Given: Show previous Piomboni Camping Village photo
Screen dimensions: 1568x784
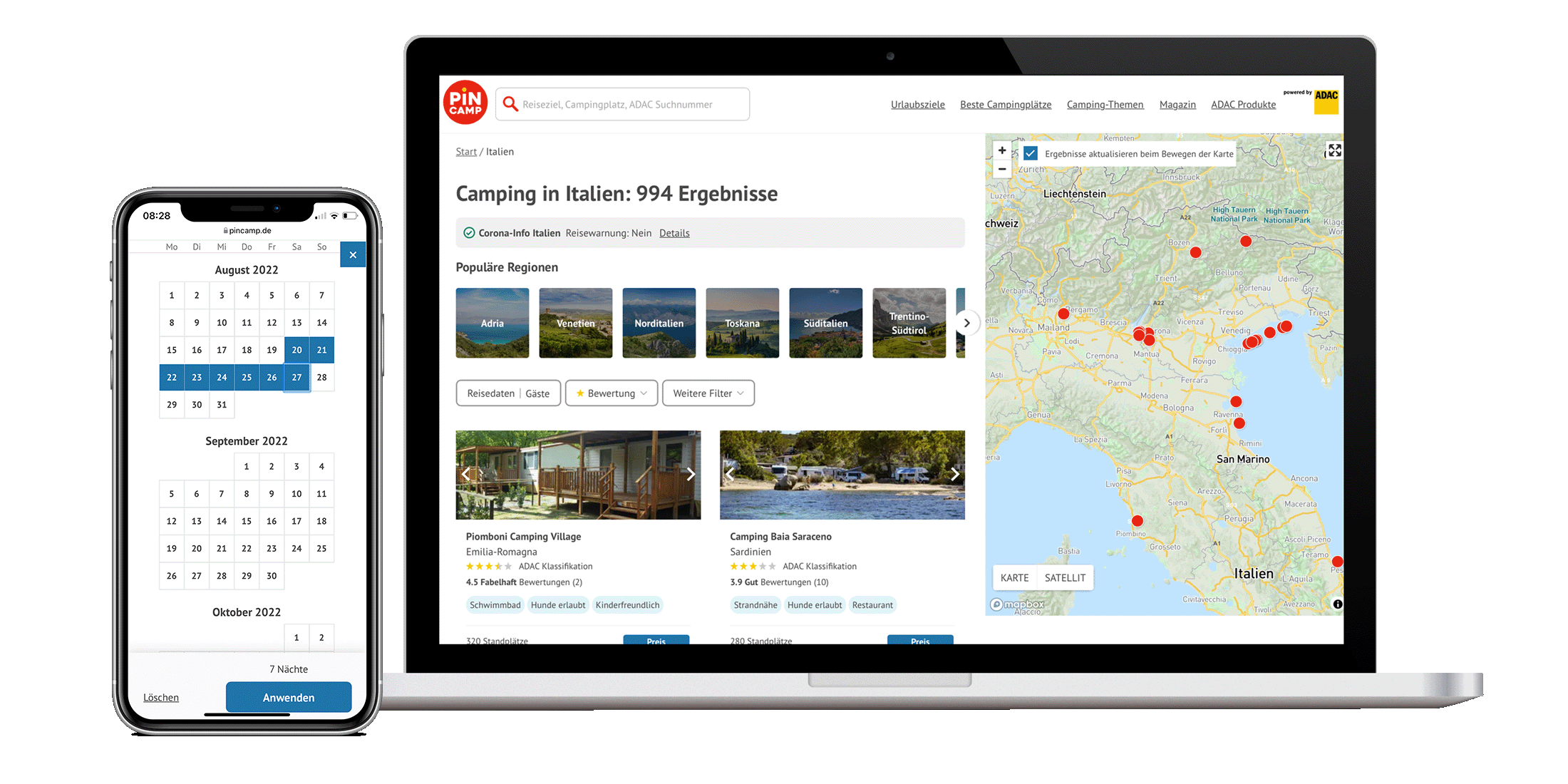Looking at the screenshot, I should coord(466,474).
